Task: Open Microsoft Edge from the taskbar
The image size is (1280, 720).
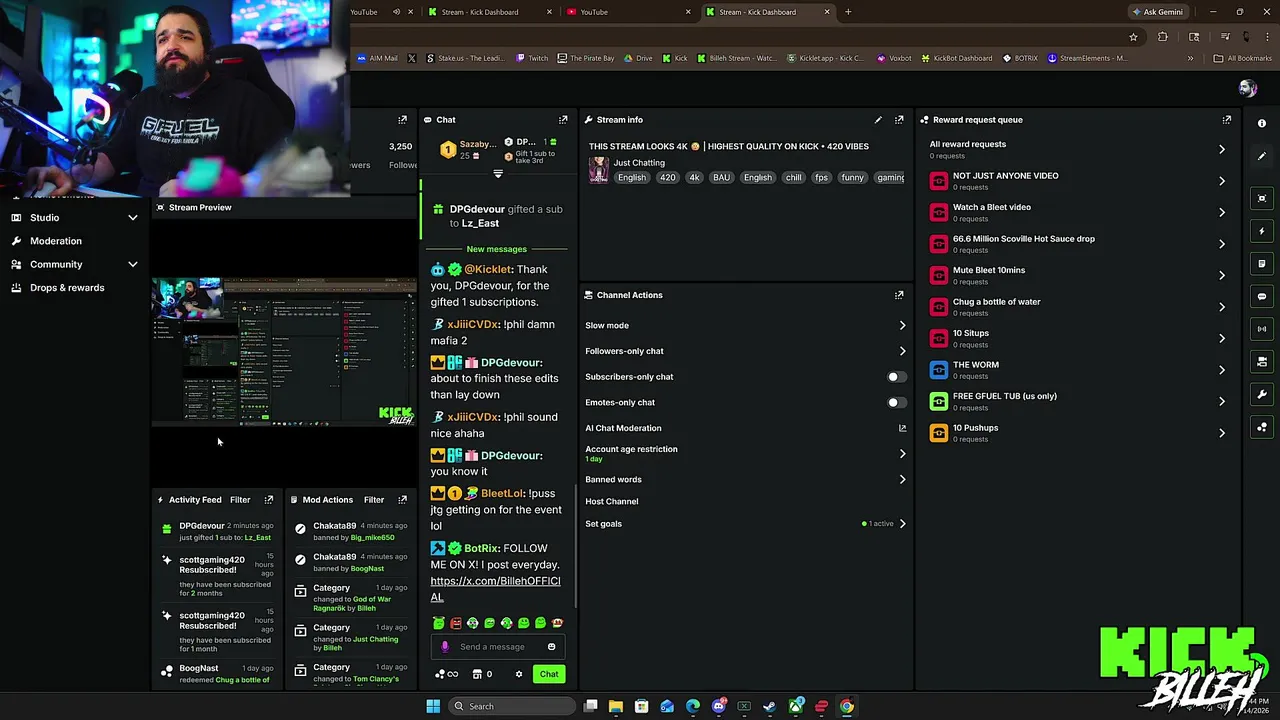Action: tap(693, 706)
